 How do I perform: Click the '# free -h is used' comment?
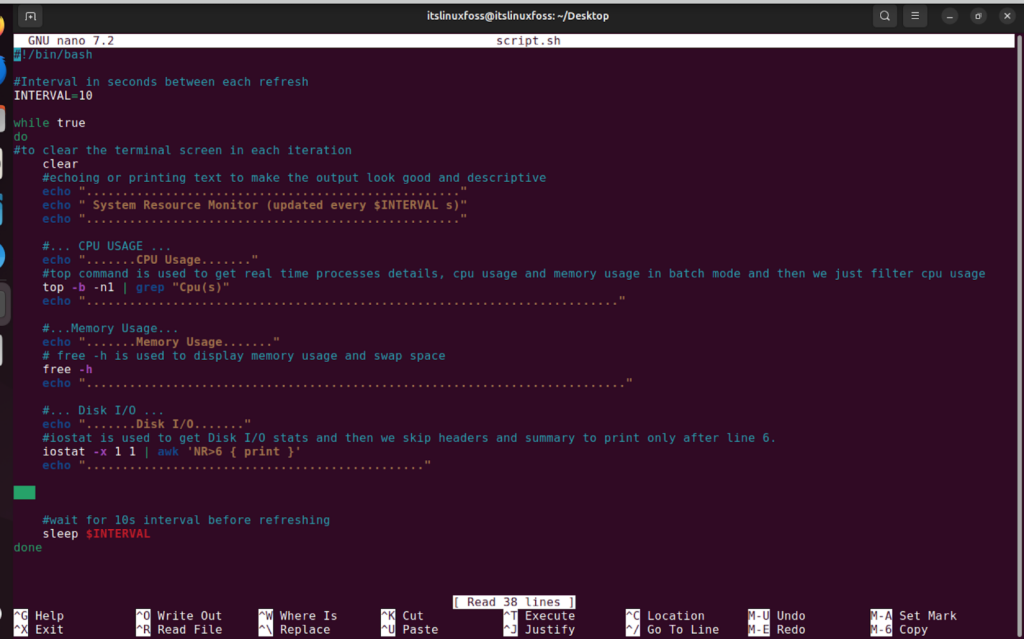tap(244, 355)
